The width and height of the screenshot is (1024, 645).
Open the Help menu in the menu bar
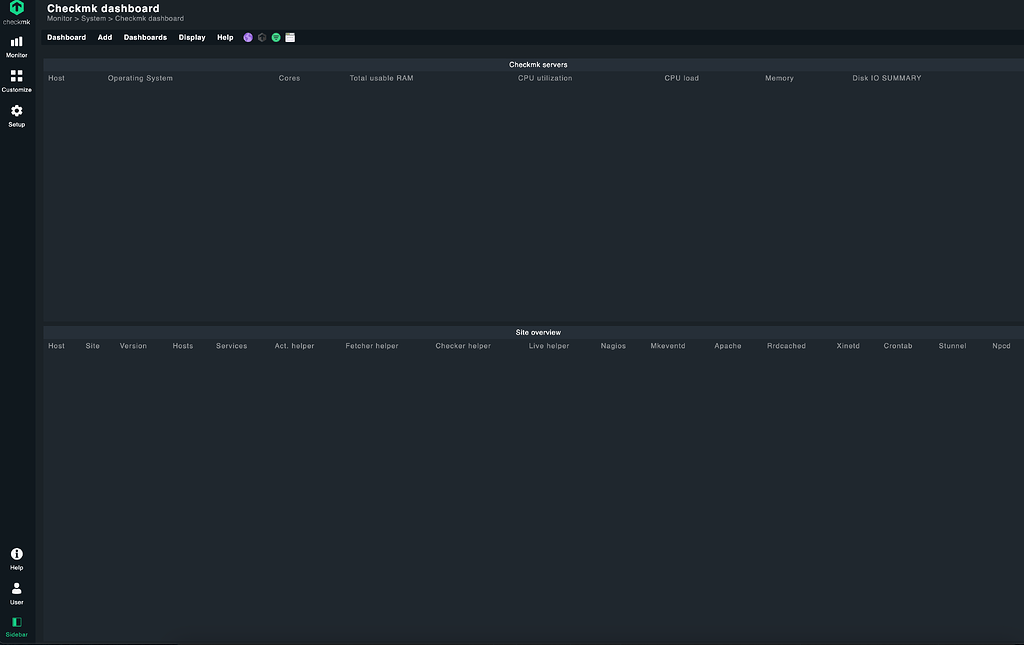tap(225, 37)
